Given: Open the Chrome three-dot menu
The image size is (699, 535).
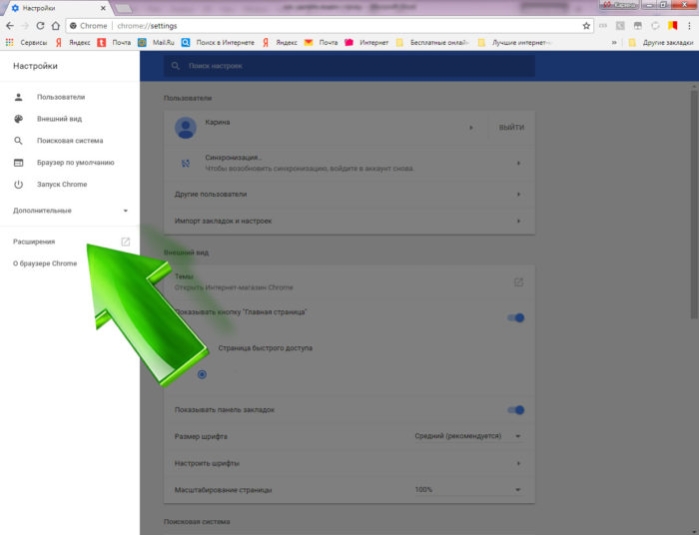Looking at the screenshot, I should coord(689,26).
